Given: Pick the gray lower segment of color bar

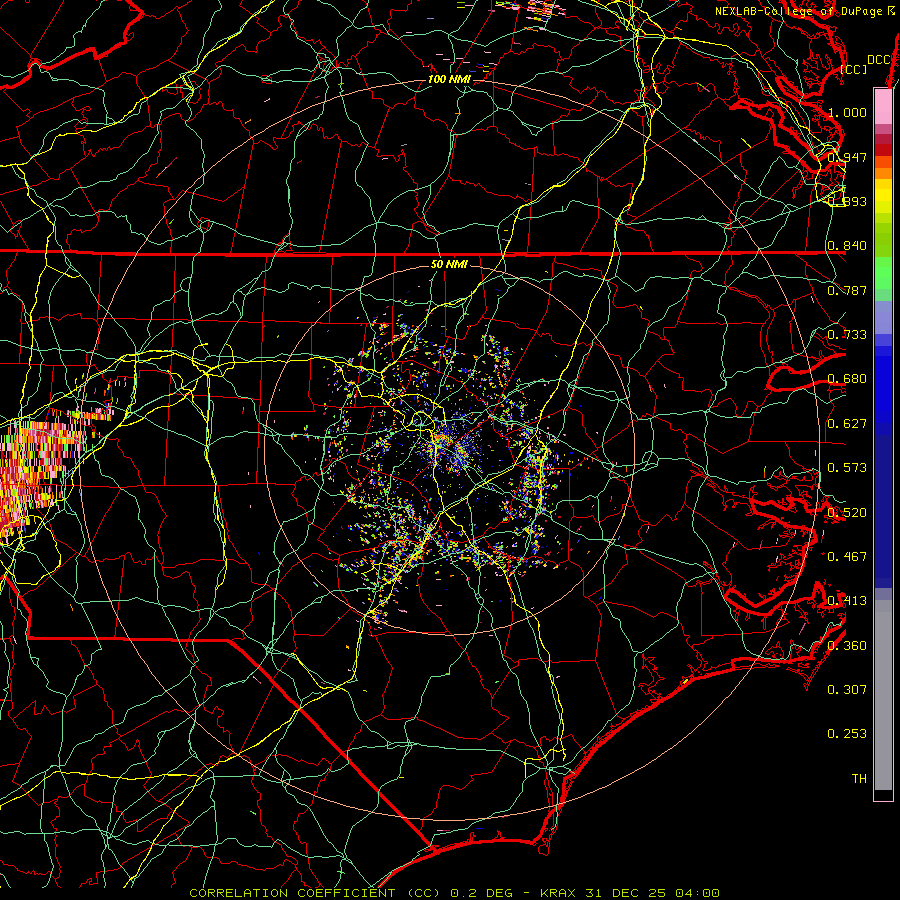Looking at the screenshot, I should [883, 695].
